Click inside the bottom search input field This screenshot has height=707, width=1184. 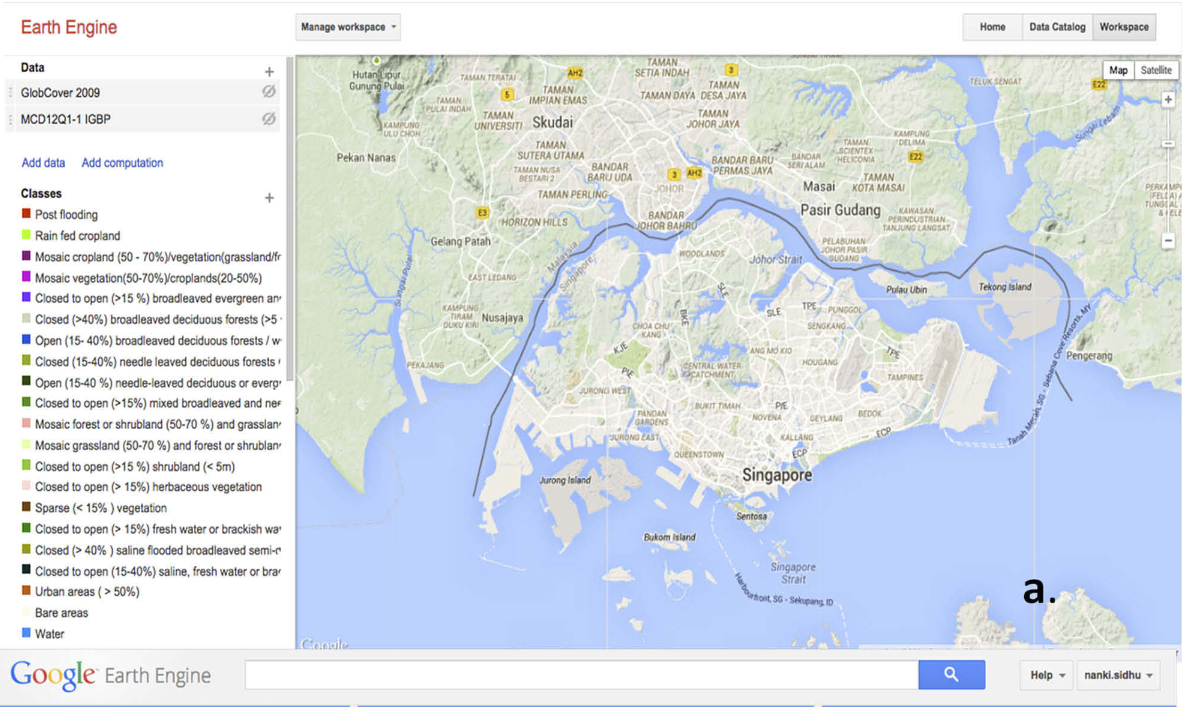(x=581, y=675)
